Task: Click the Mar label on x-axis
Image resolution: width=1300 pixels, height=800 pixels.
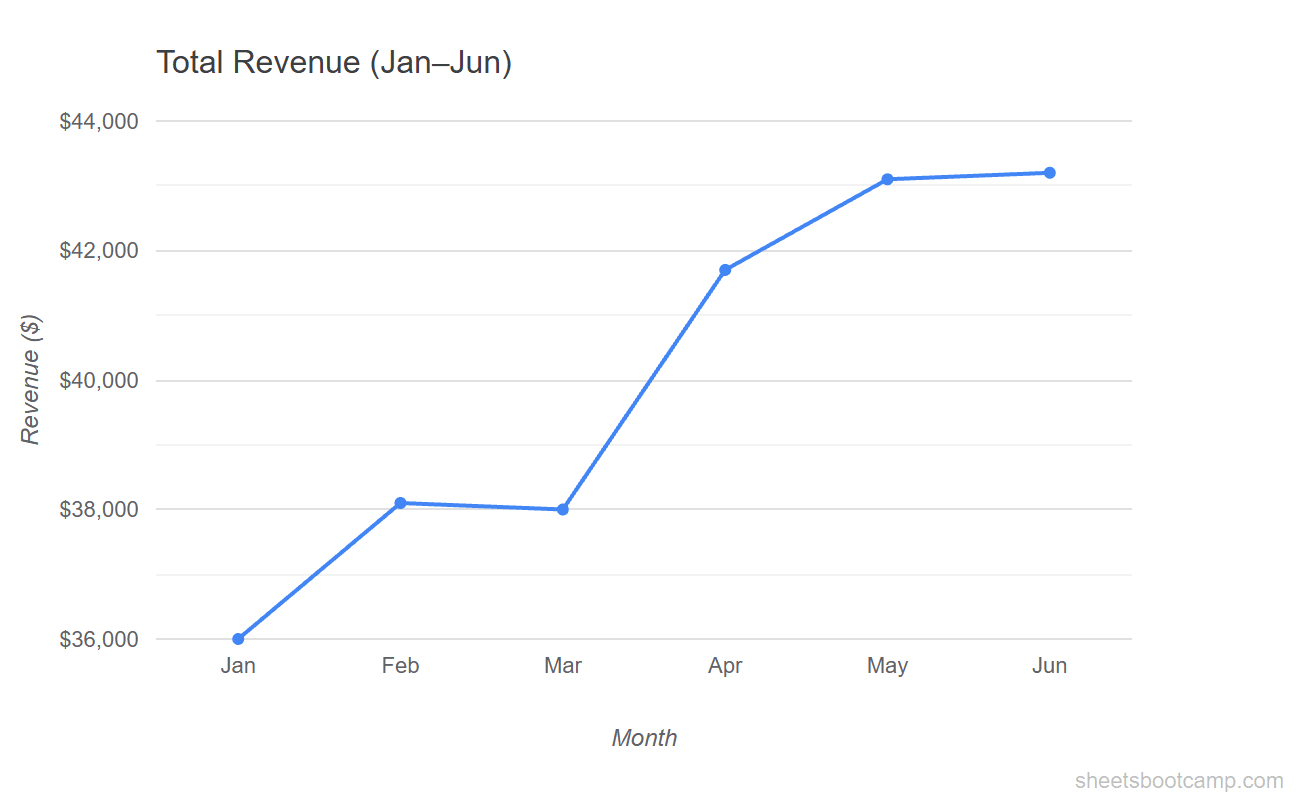Action: tap(563, 665)
